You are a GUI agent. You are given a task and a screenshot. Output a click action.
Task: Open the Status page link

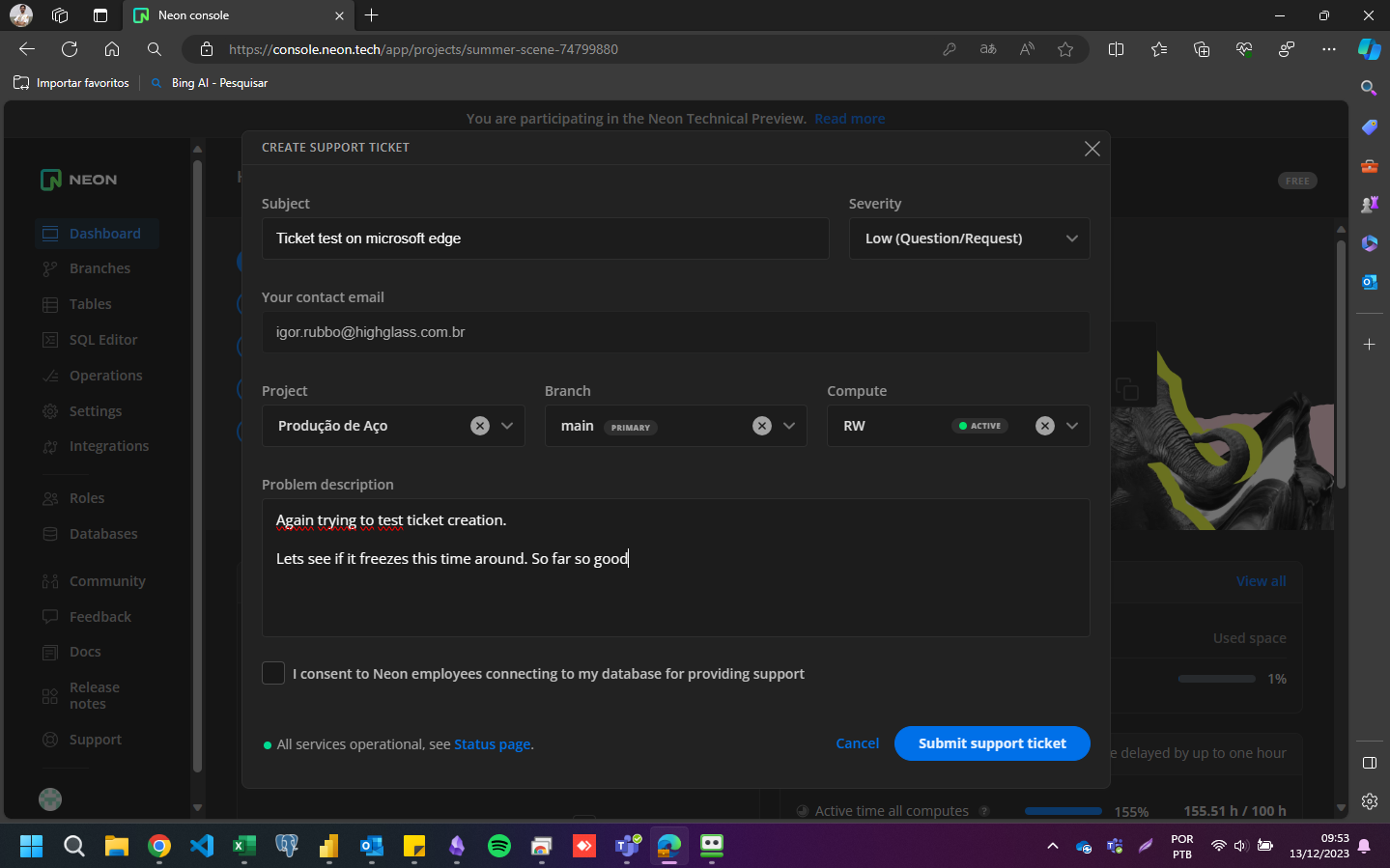pyautogui.click(x=493, y=744)
